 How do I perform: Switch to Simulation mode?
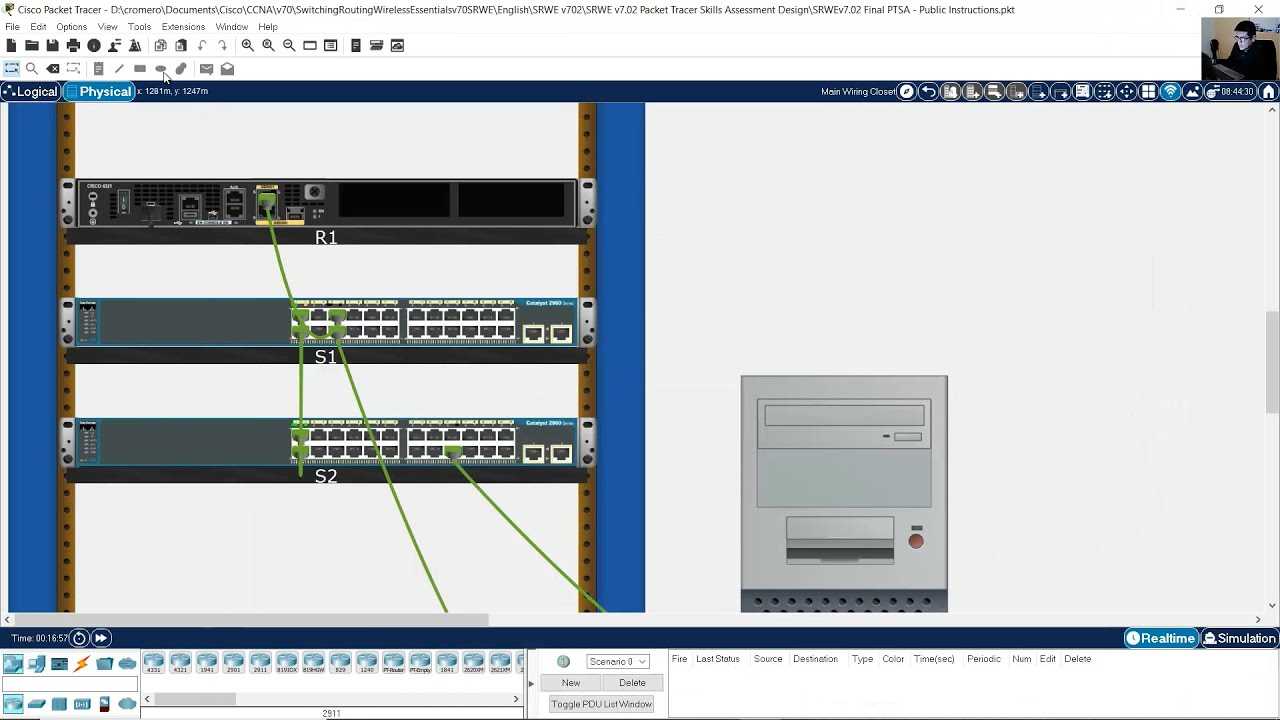pos(1239,638)
